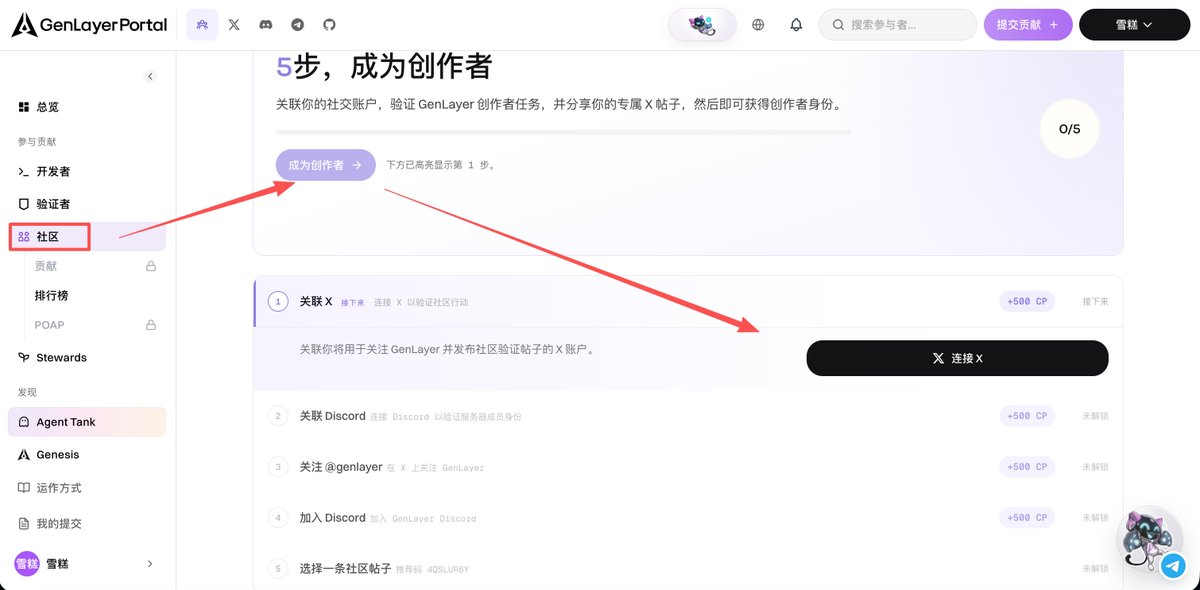Click the 0/5 progress circle
1200x590 pixels.
click(x=1069, y=129)
